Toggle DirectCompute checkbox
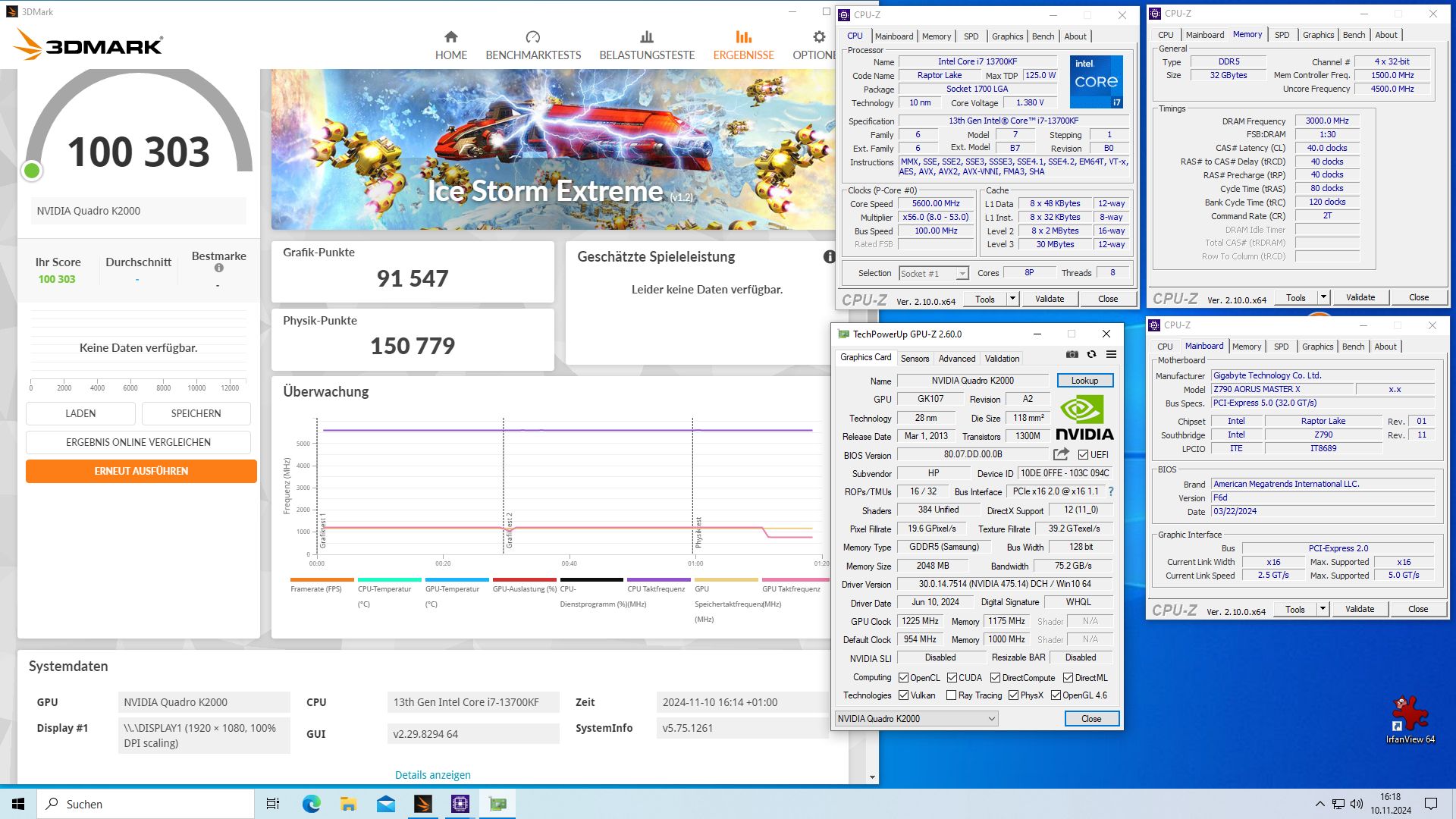Image resolution: width=1456 pixels, height=819 pixels. click(x=995, y=678)
